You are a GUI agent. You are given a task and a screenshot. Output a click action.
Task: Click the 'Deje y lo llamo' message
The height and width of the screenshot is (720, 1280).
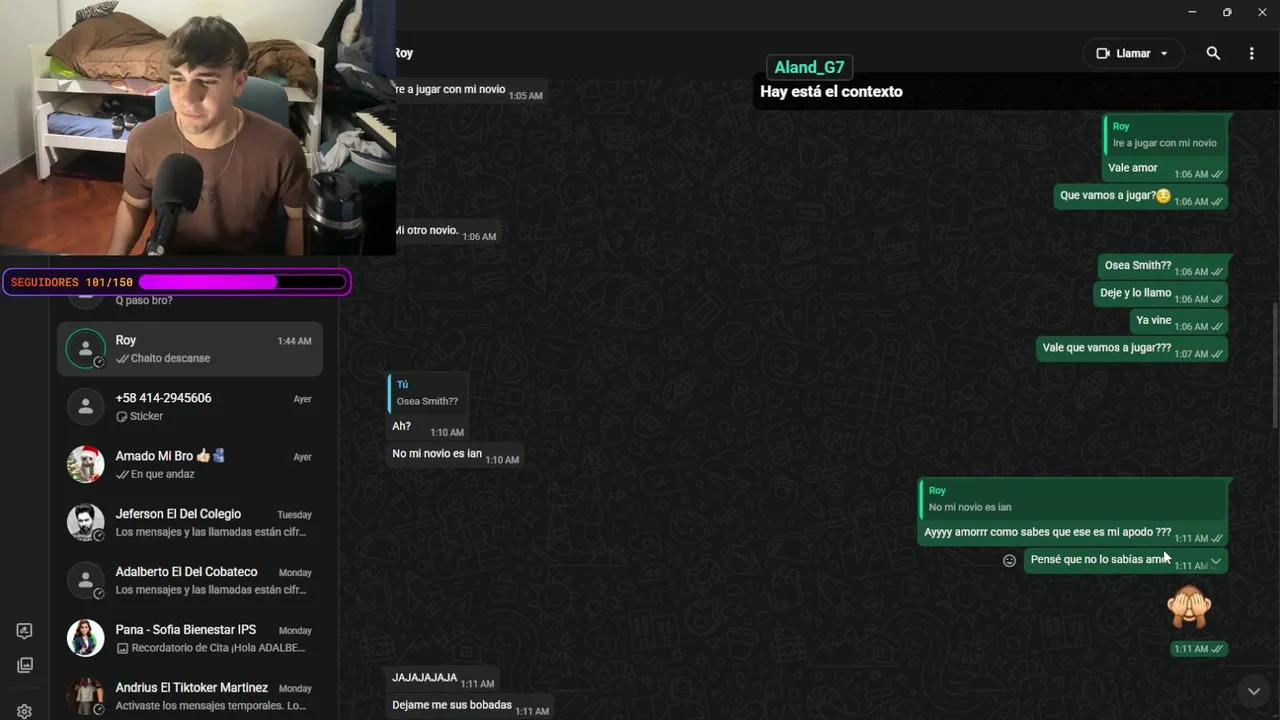(1160, 293)
